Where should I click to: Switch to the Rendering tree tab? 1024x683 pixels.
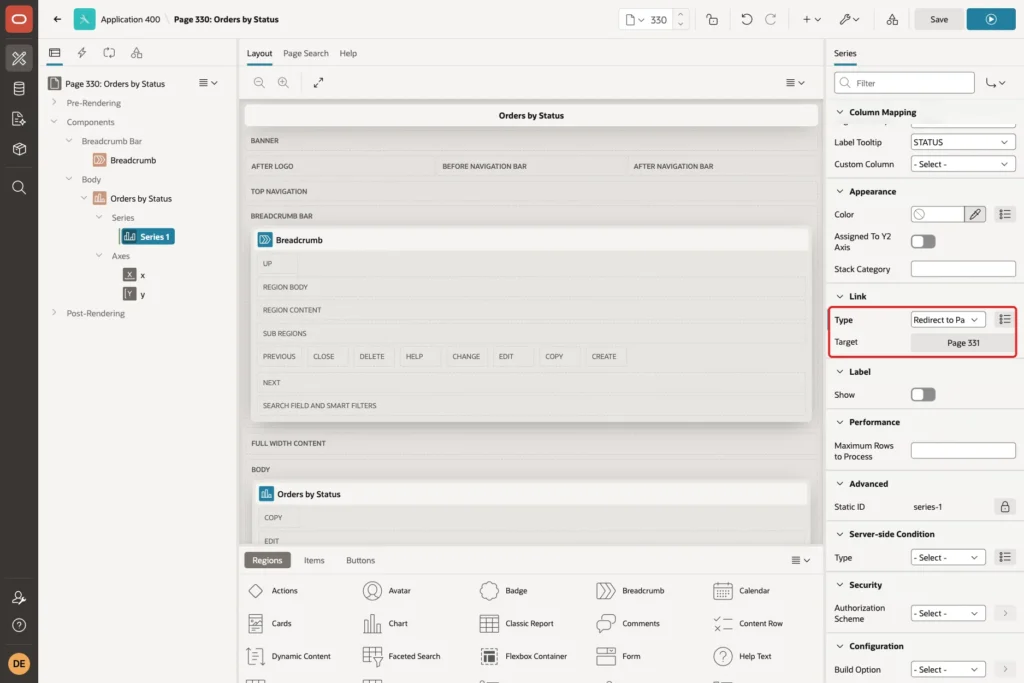click(x=55, y=53)
